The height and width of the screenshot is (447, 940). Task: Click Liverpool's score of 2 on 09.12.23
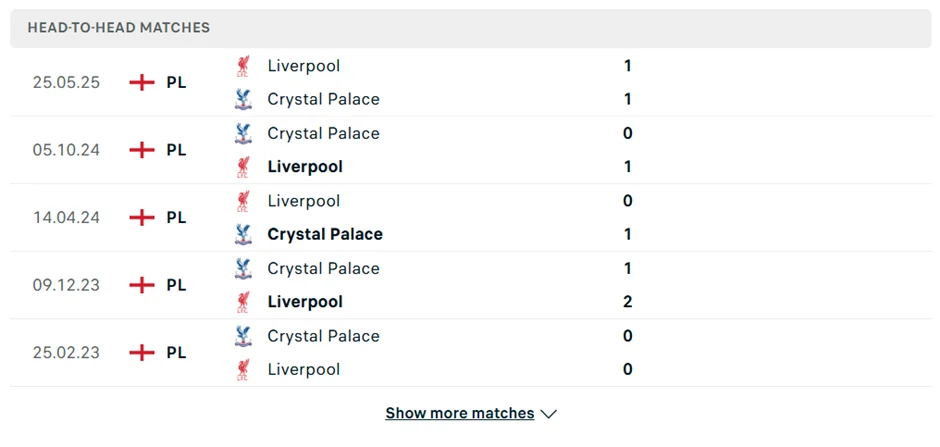[x=628, y=302]
